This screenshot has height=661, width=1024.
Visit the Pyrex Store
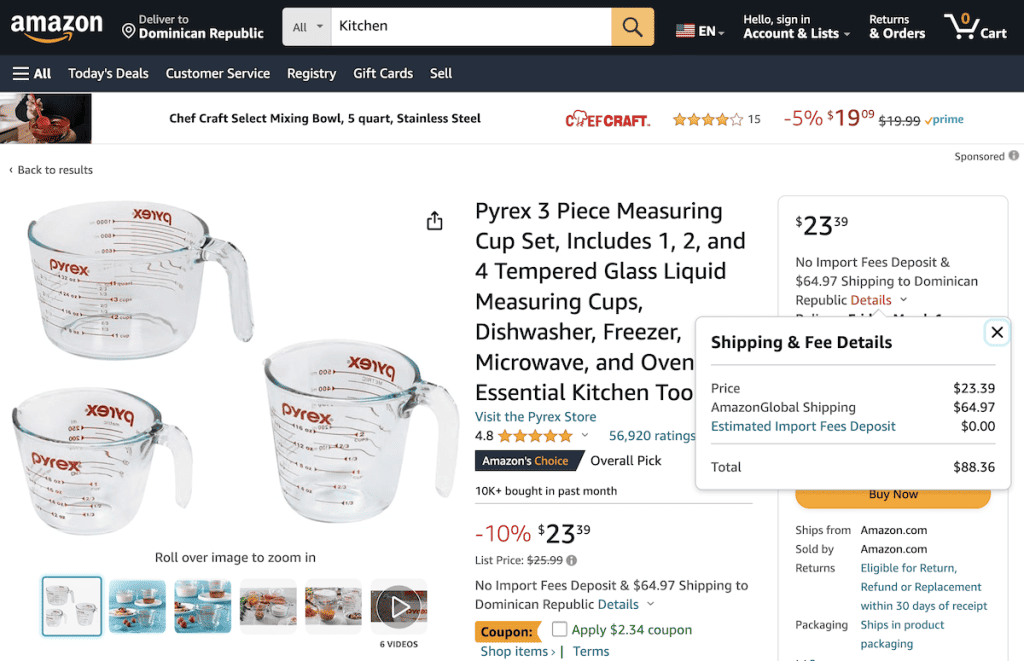[x=534, y=417]
